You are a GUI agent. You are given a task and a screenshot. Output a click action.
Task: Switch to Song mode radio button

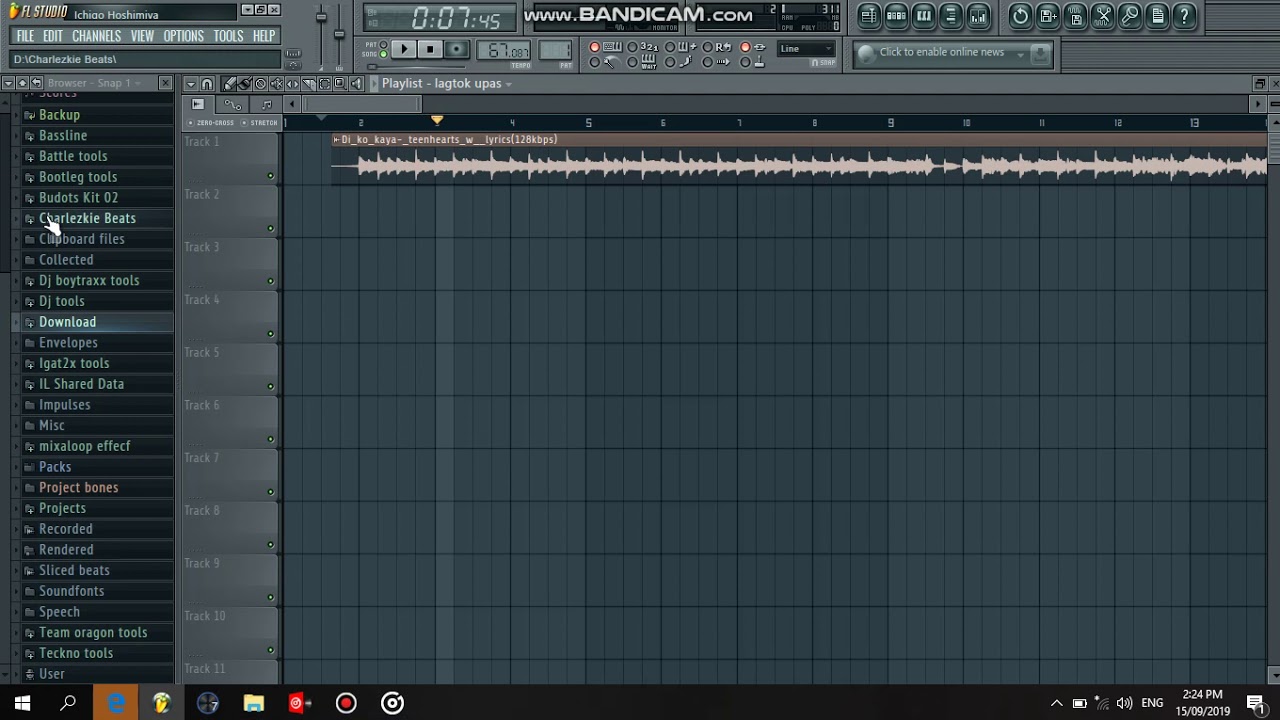383,54
